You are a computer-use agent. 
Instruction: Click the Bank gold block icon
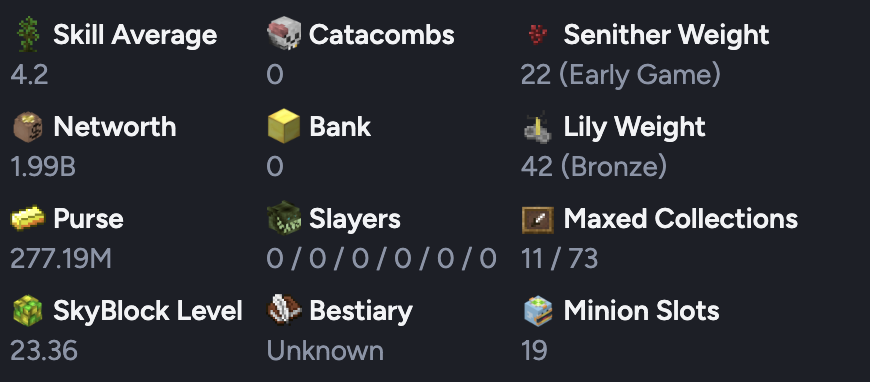tap(284, 127)
